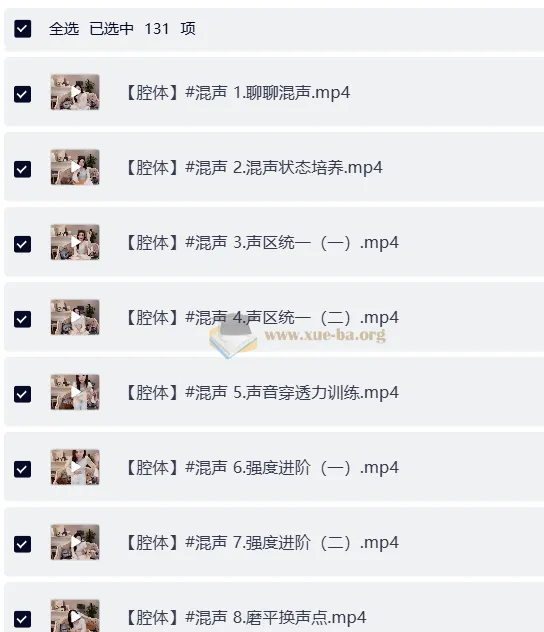
Task: Click the 已选中 131 项 label
Action: click(143, 29)
